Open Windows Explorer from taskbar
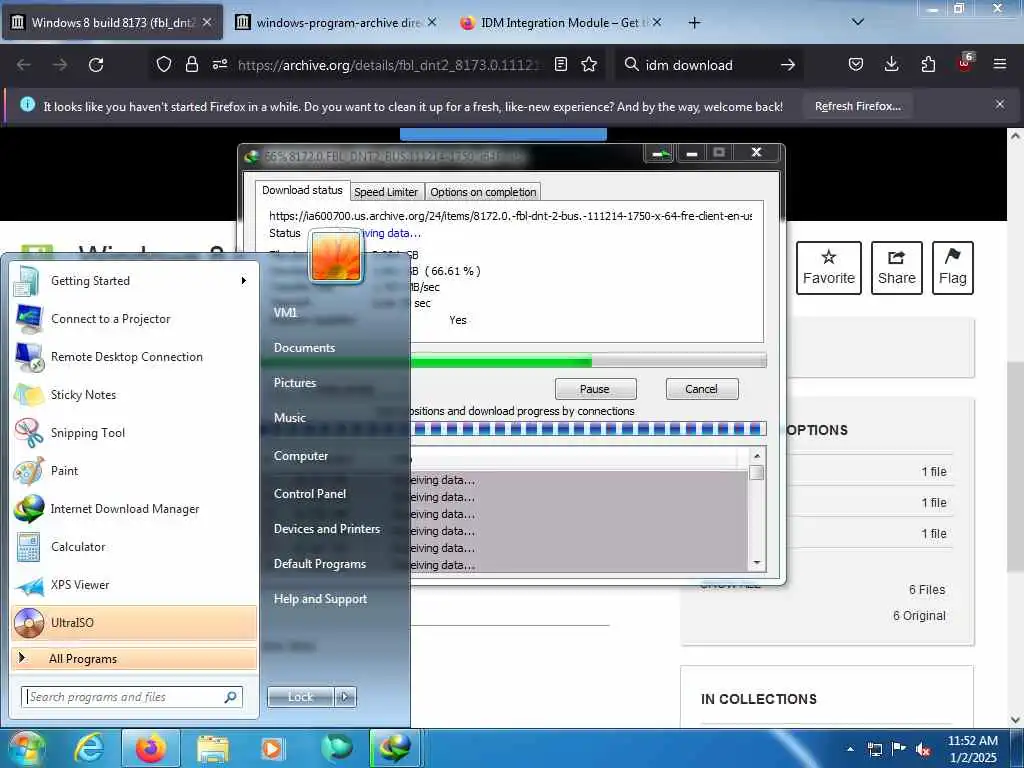Viewport: 1024px width, 768px height. [213, 748]
